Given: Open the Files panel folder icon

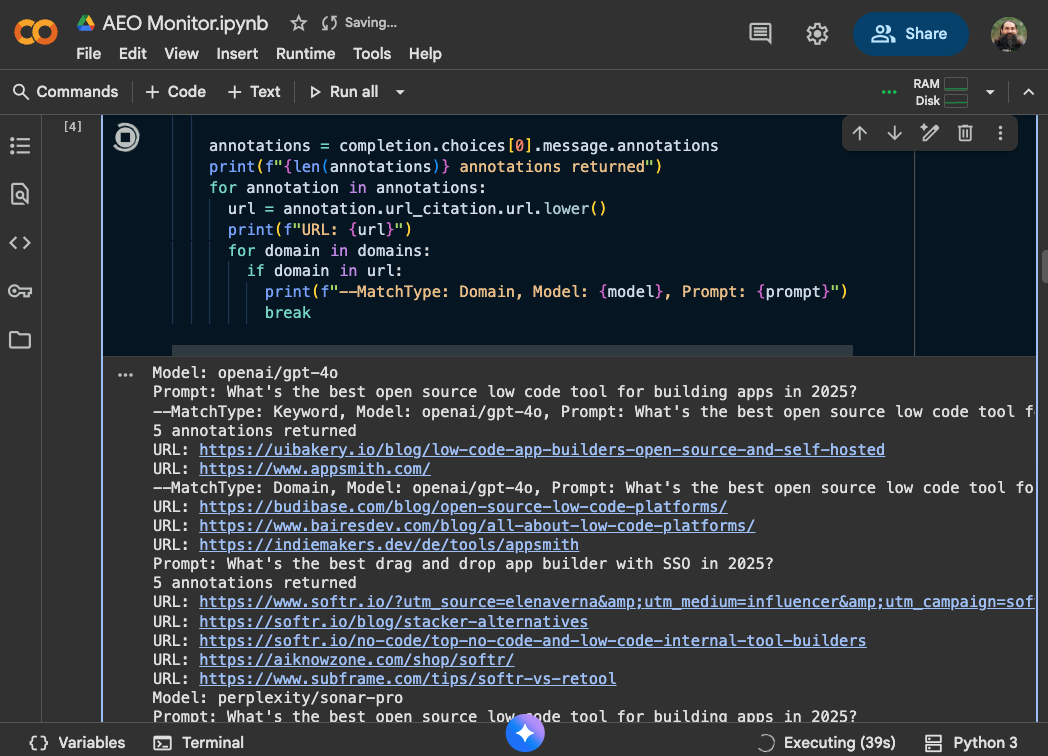Looking at the screenshot, I should pyautogui.click(x=20, y=340).
